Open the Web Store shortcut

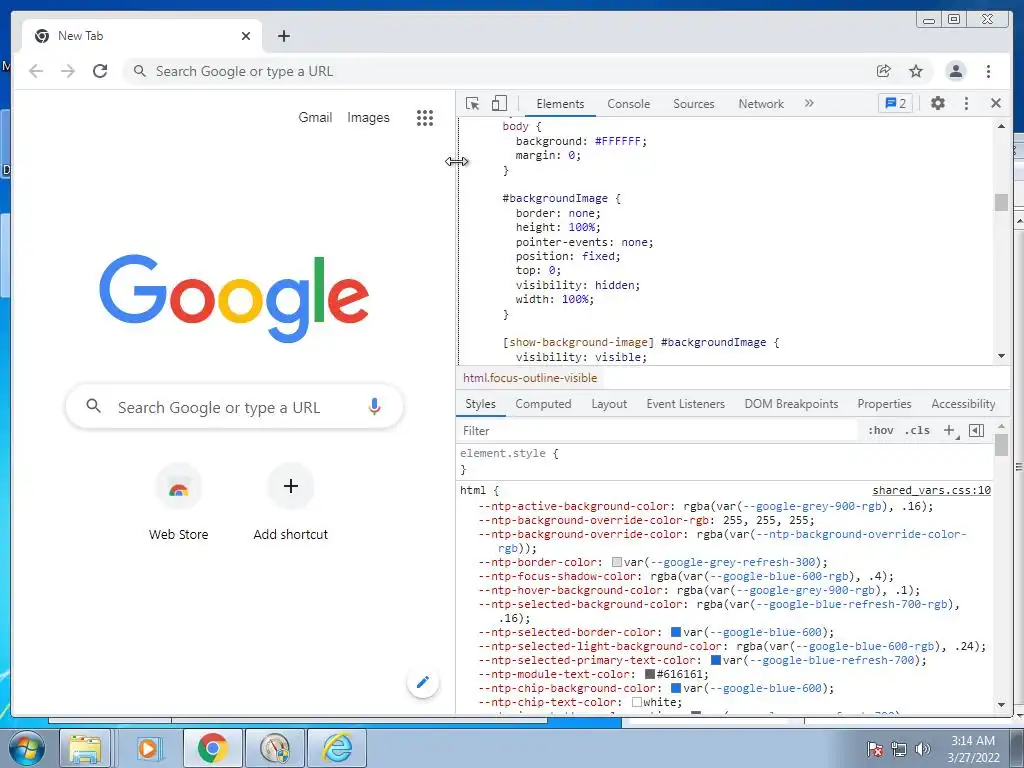[x=178, y=503]
